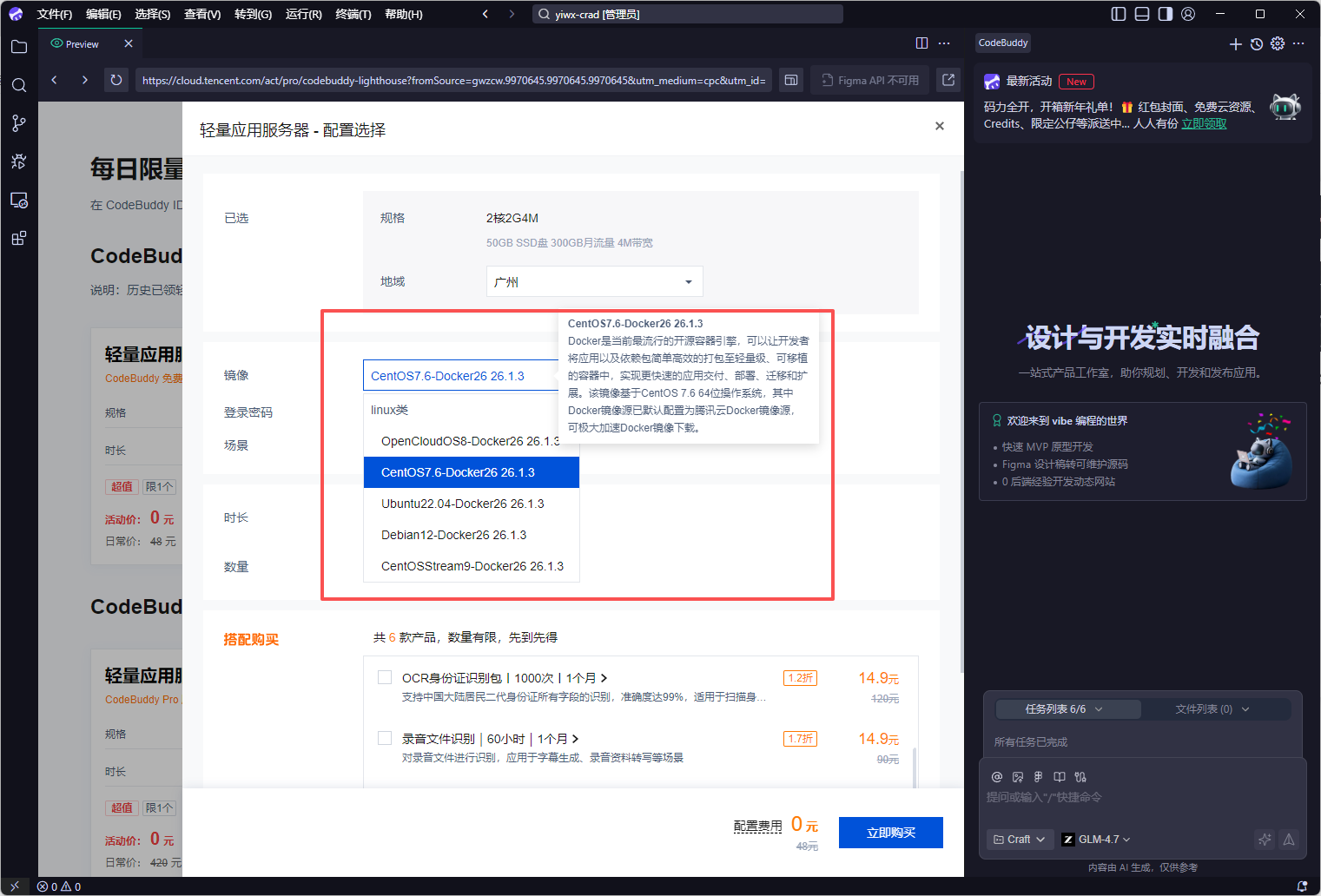Click the 立即购买 button
This screenshot has width=1321, height=896.
(x=890, y=833)
